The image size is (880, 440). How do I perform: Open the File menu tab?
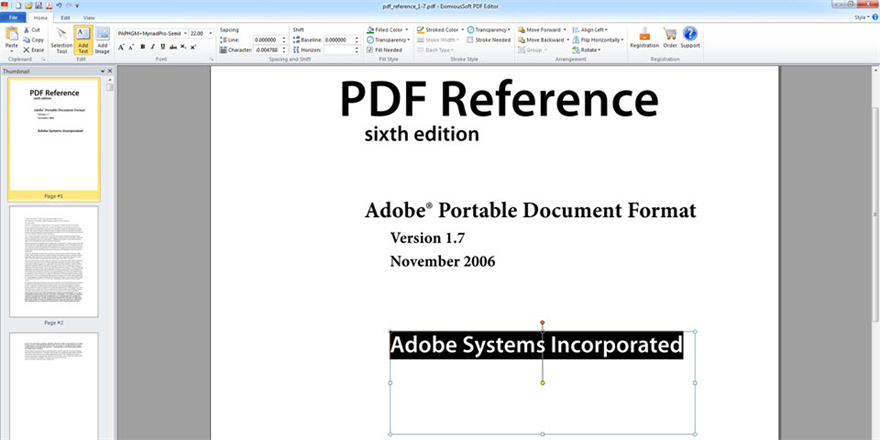(x=14, y=18)
